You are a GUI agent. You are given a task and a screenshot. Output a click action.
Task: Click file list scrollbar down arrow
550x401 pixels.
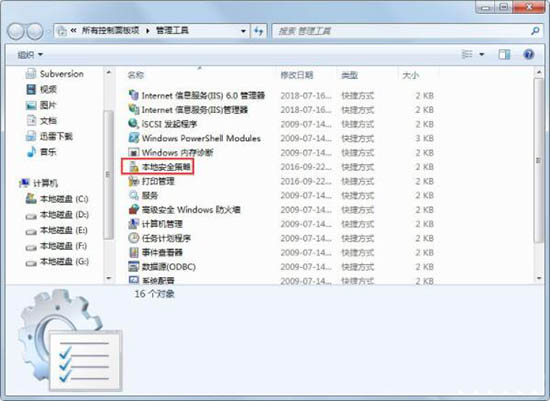pos(539,278)
